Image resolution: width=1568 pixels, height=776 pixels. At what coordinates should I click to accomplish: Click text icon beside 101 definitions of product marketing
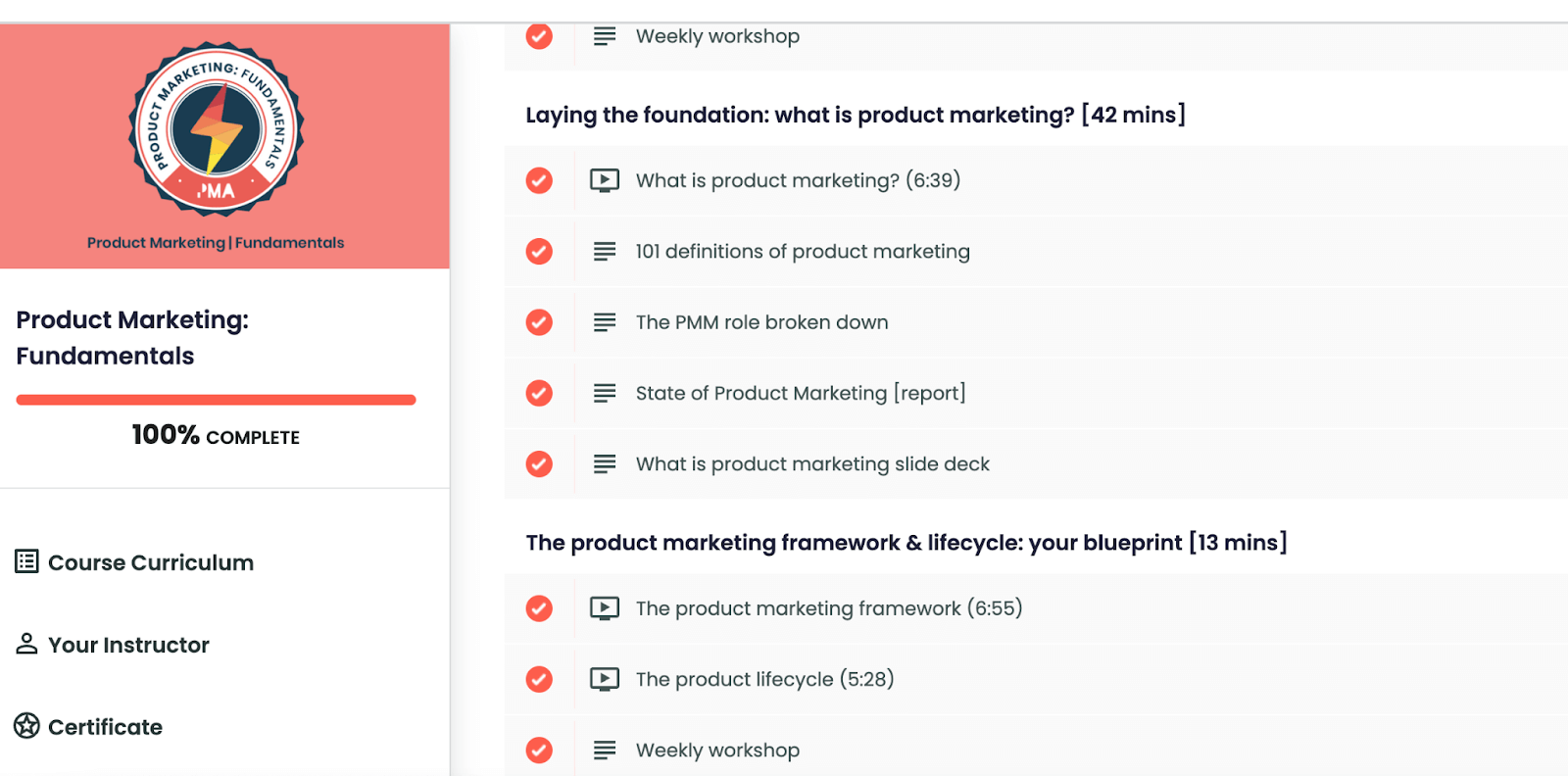[605, 252]
